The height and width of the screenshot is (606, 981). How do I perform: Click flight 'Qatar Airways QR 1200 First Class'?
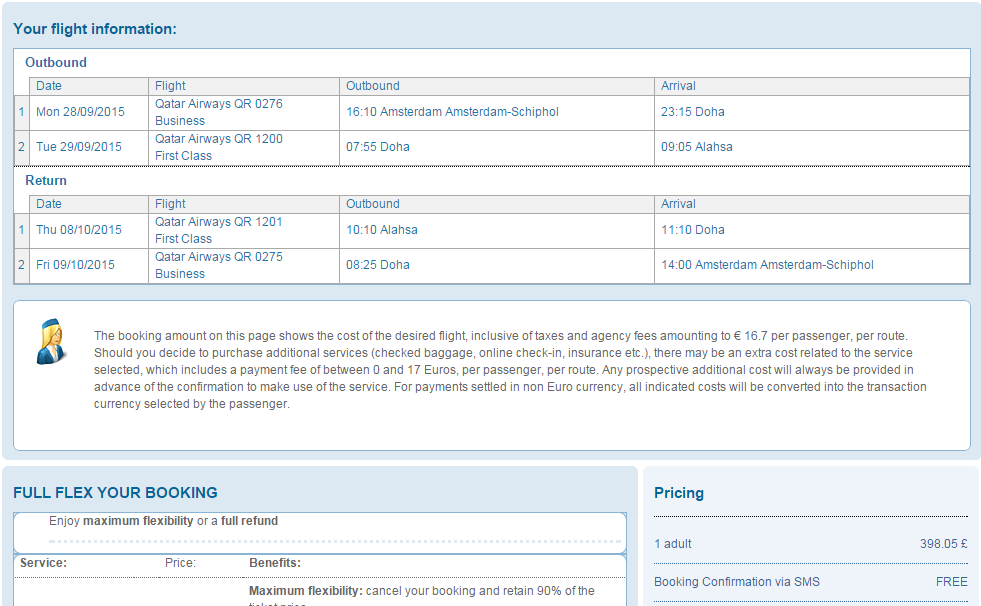[x=219, y=147]
